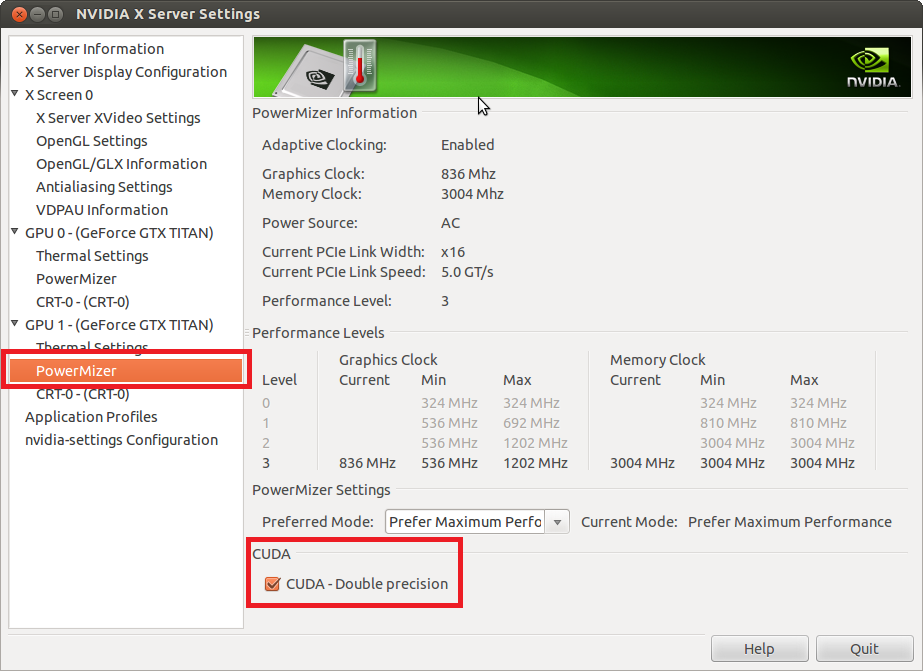Click the Quit button
923x671 pixels.
pos(864,649)
